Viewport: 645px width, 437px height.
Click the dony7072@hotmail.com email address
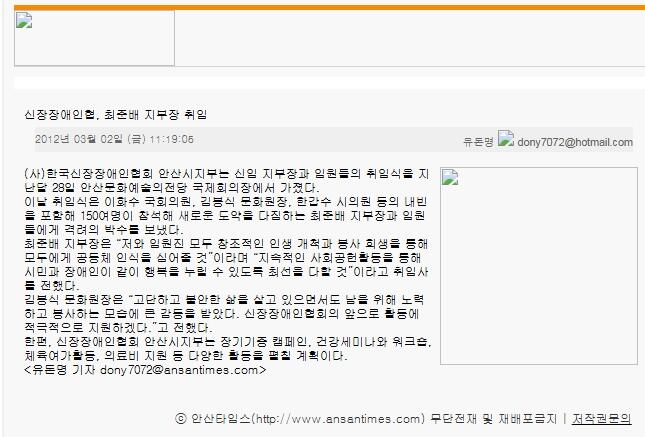(575, 142)
